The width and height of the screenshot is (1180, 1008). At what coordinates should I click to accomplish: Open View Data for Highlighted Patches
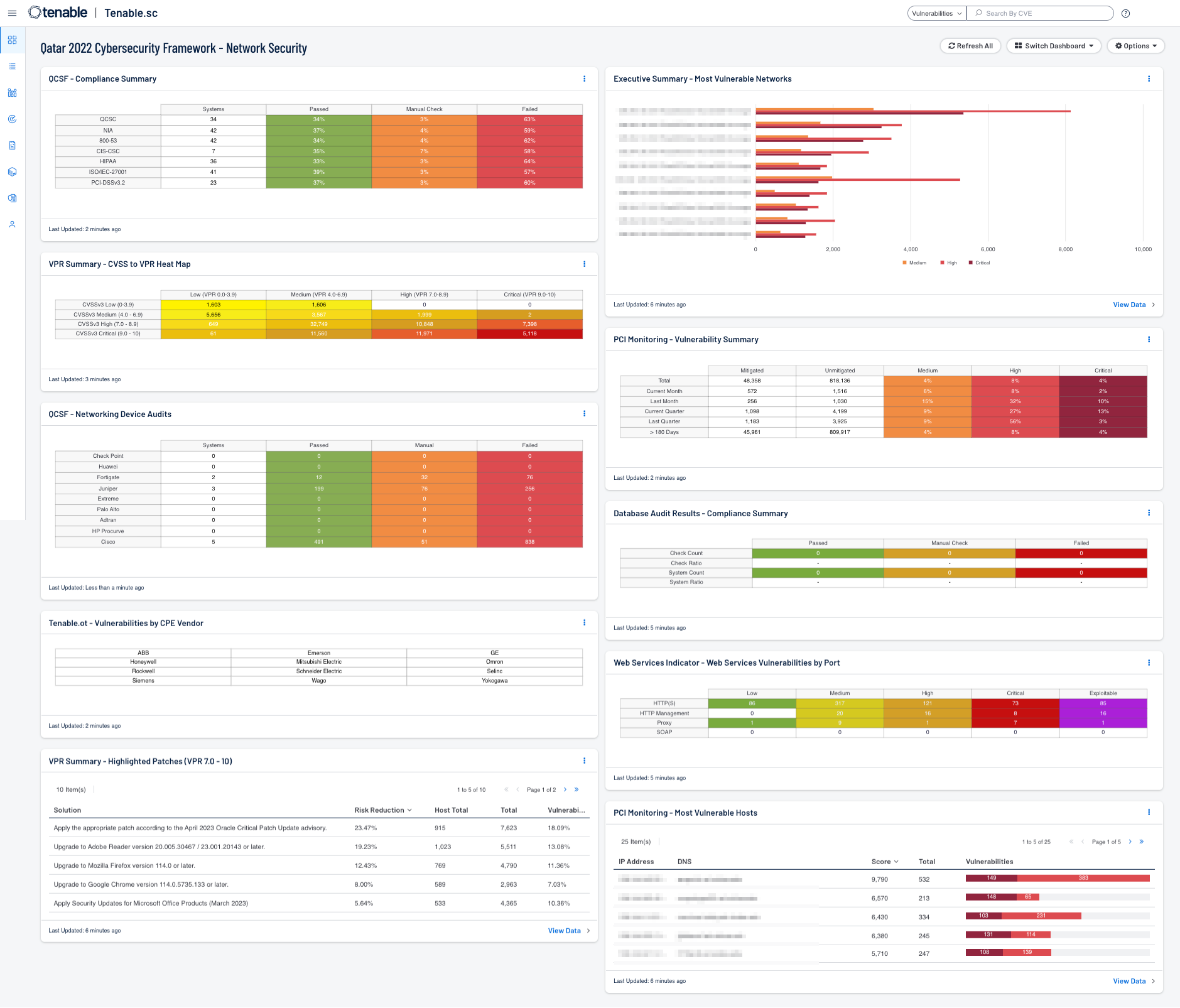pos(569,931)
